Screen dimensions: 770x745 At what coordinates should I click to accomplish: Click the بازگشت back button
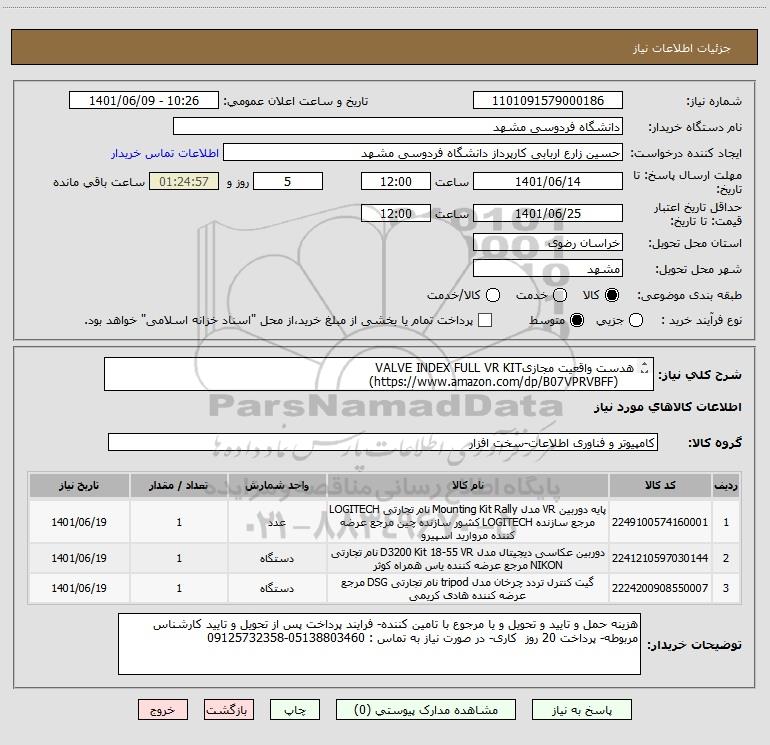[229, 710]
